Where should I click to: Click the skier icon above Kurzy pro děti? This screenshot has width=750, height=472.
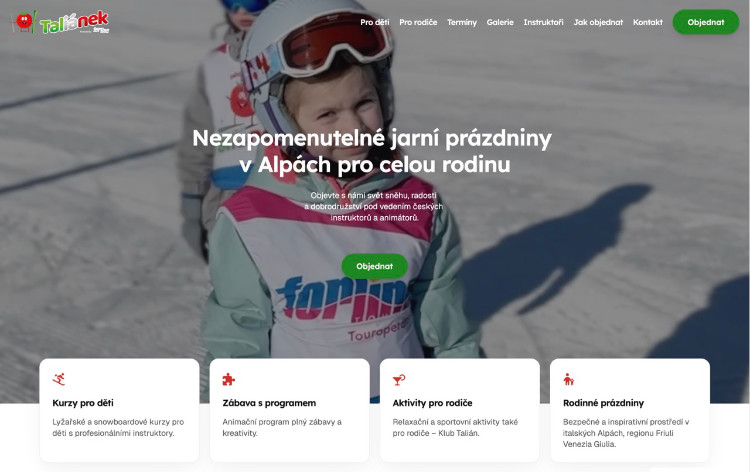click(59, 379)
